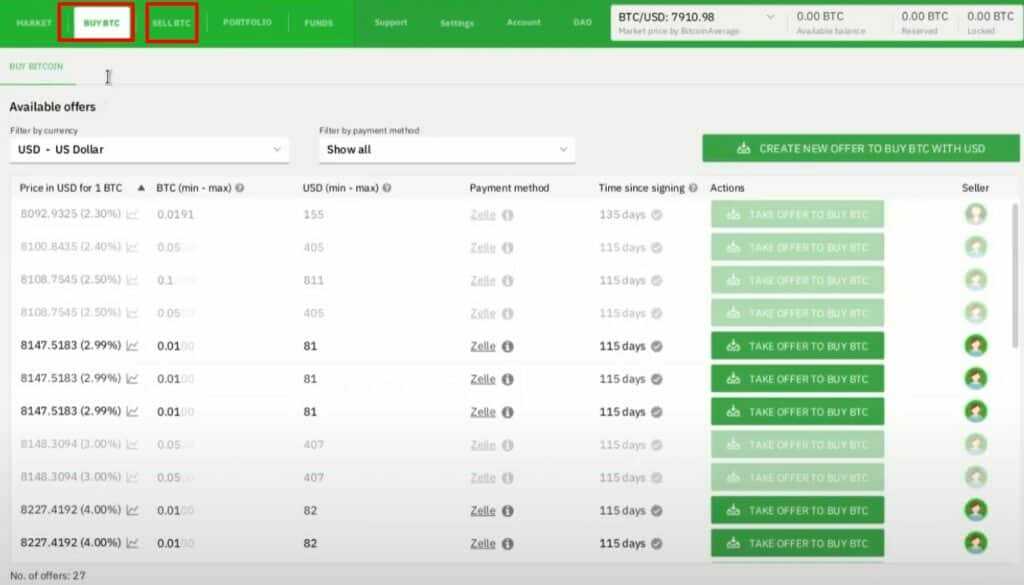Click the seller avatar on the 8147.5183 offer row

975,346
